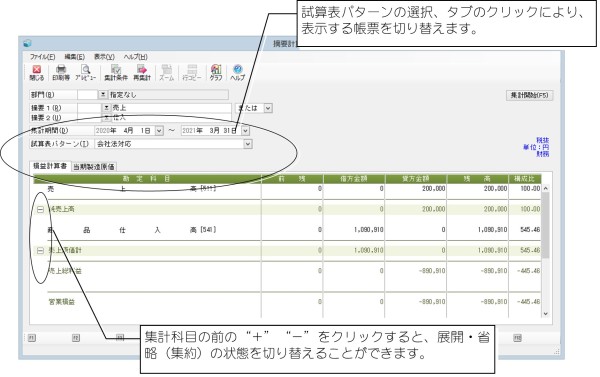This screenshot has width=600, height=377.
Task: Open the 表示(V) menu
Action: 104,57
